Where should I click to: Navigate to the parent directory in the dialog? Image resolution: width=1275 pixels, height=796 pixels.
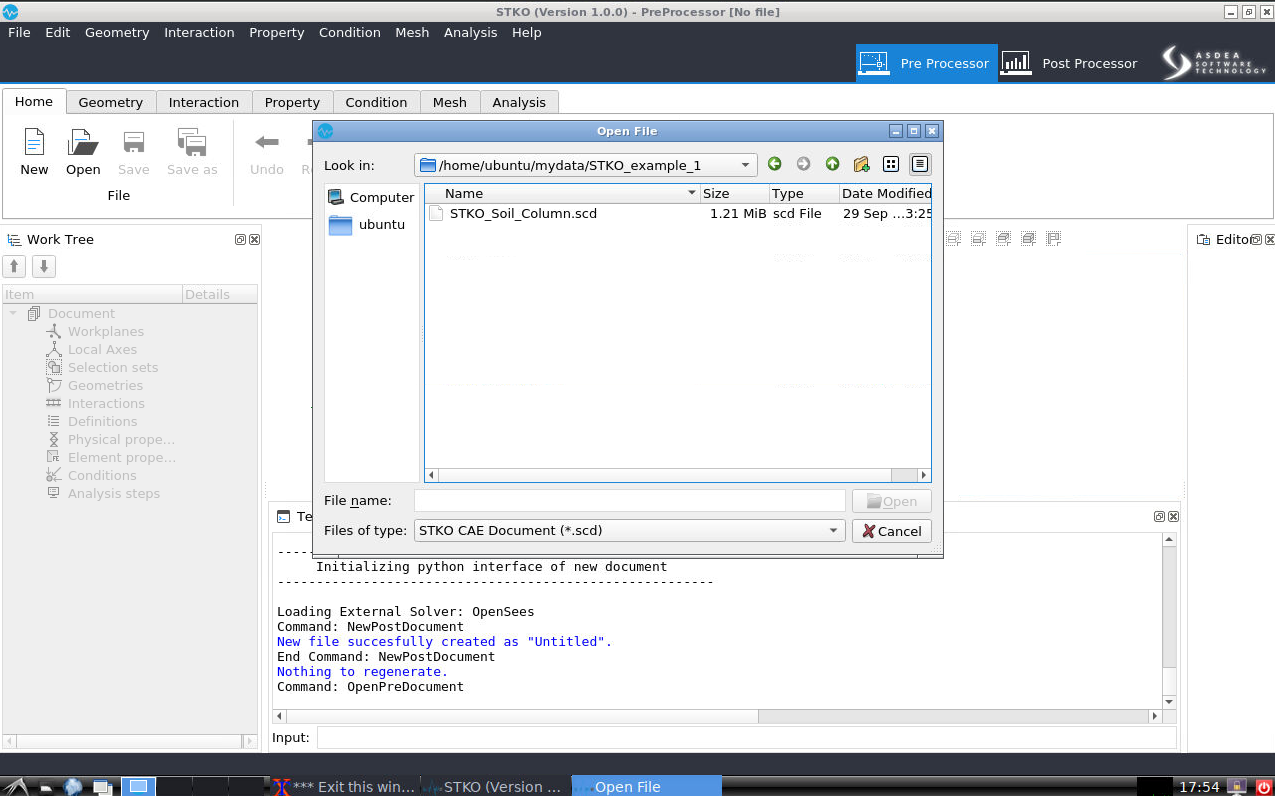click(x=832, y=164)
